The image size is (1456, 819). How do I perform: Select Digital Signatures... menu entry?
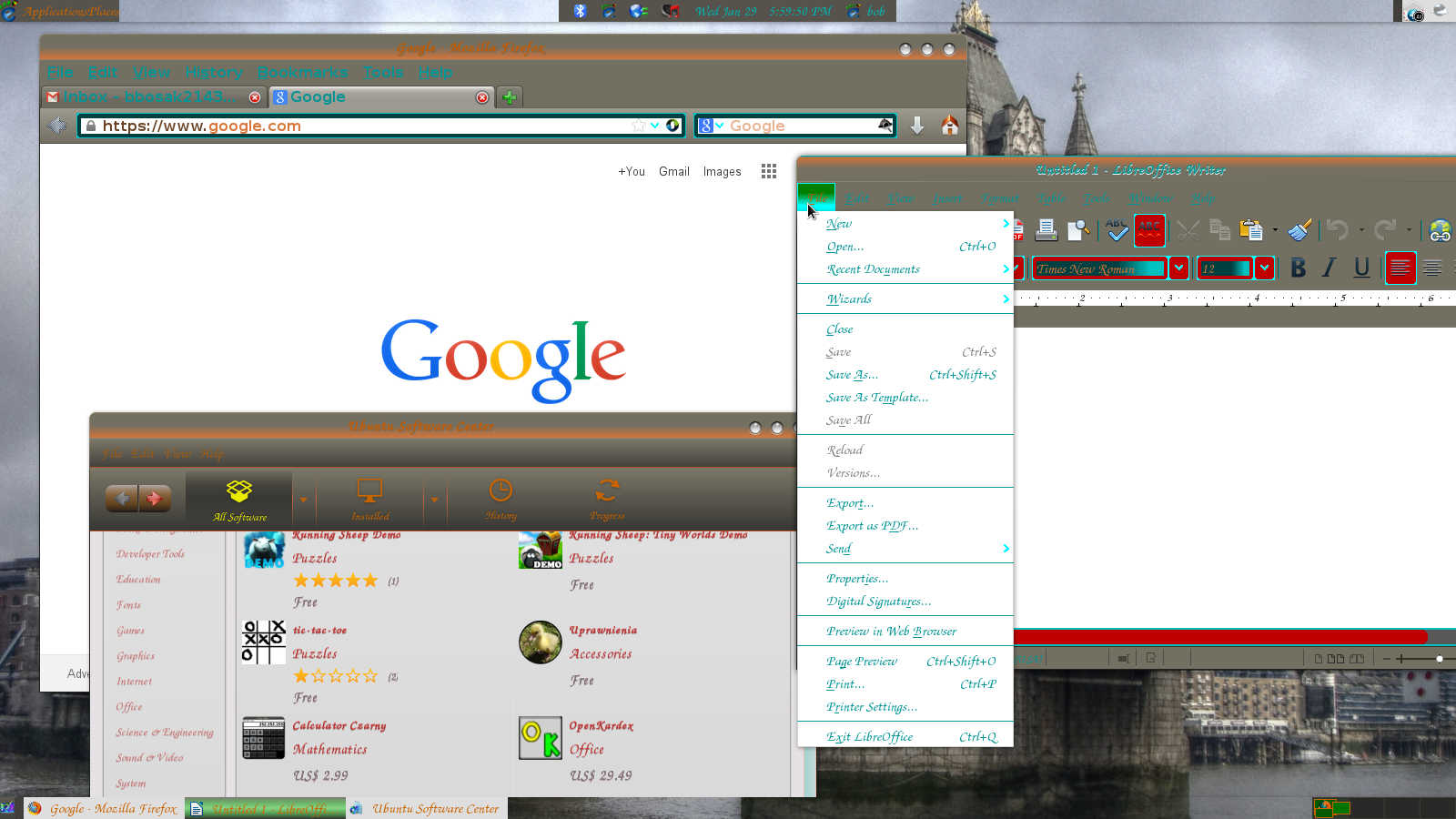pos(905,601)
